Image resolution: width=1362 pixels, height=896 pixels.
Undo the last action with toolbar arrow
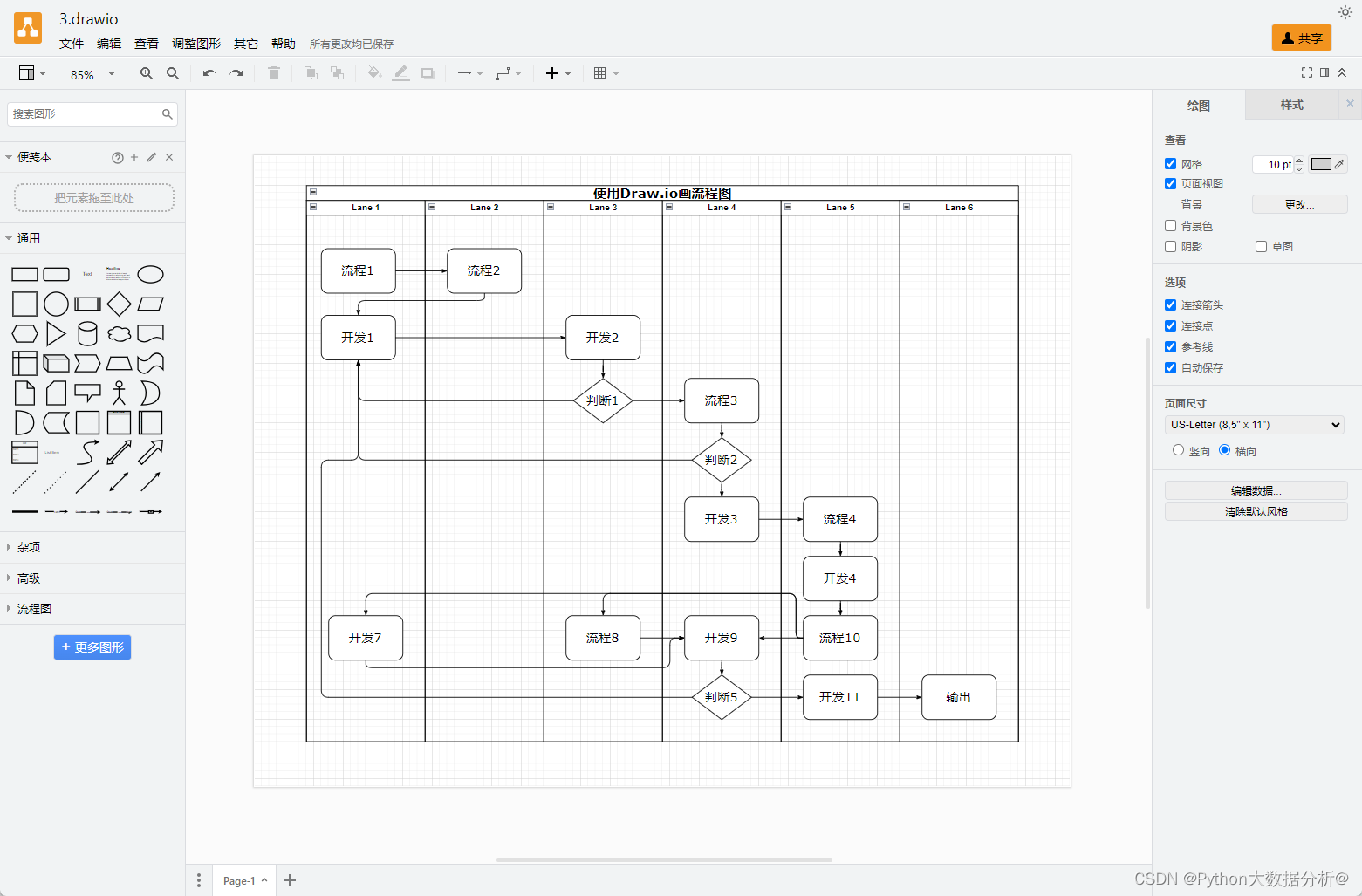(209, 73)
